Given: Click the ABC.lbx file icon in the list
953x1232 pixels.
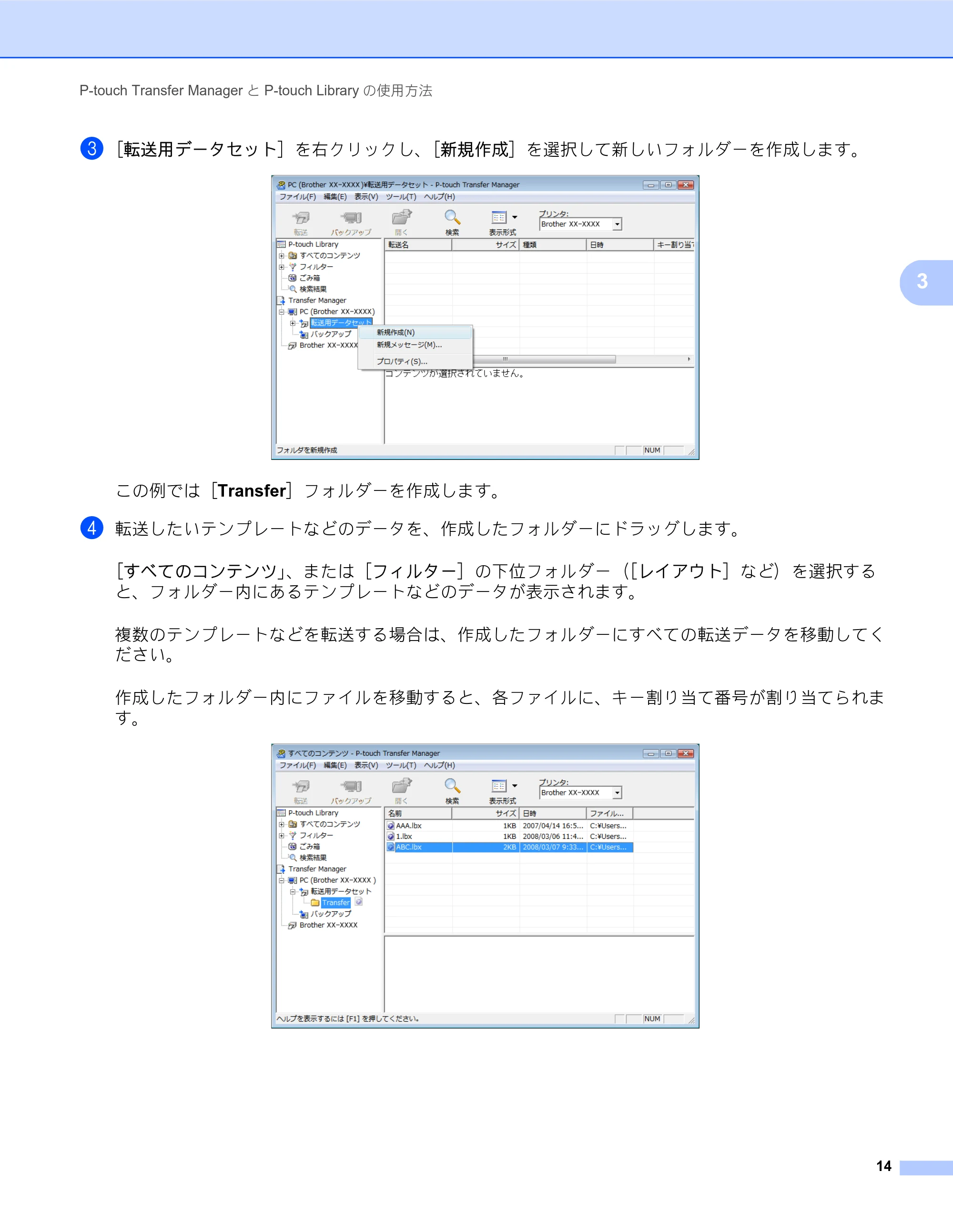Looking at the screenshot, I should (391, 847).
